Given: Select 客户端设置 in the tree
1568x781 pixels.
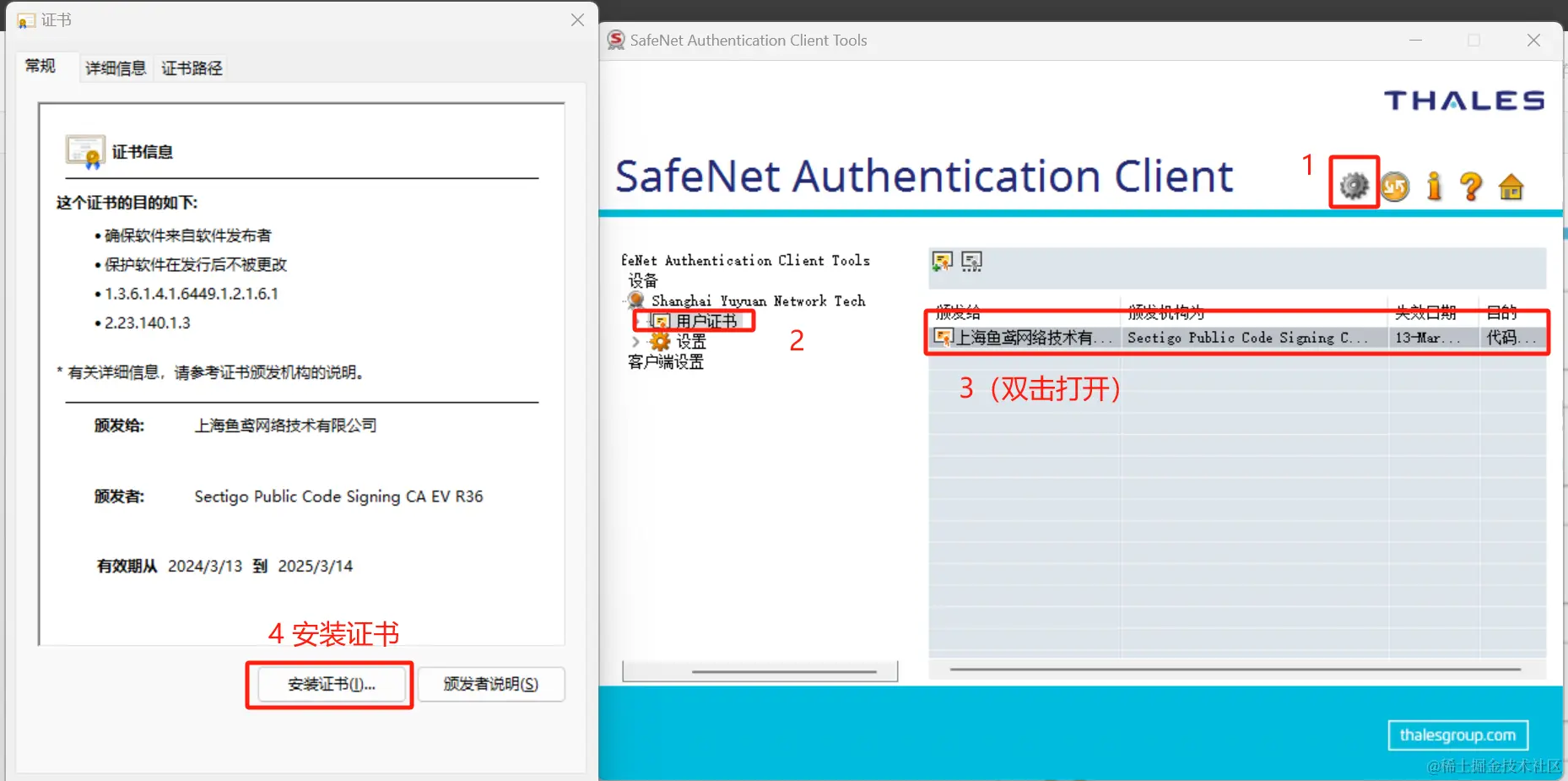Looking at the screenshot, I should (x=665, y=361).
